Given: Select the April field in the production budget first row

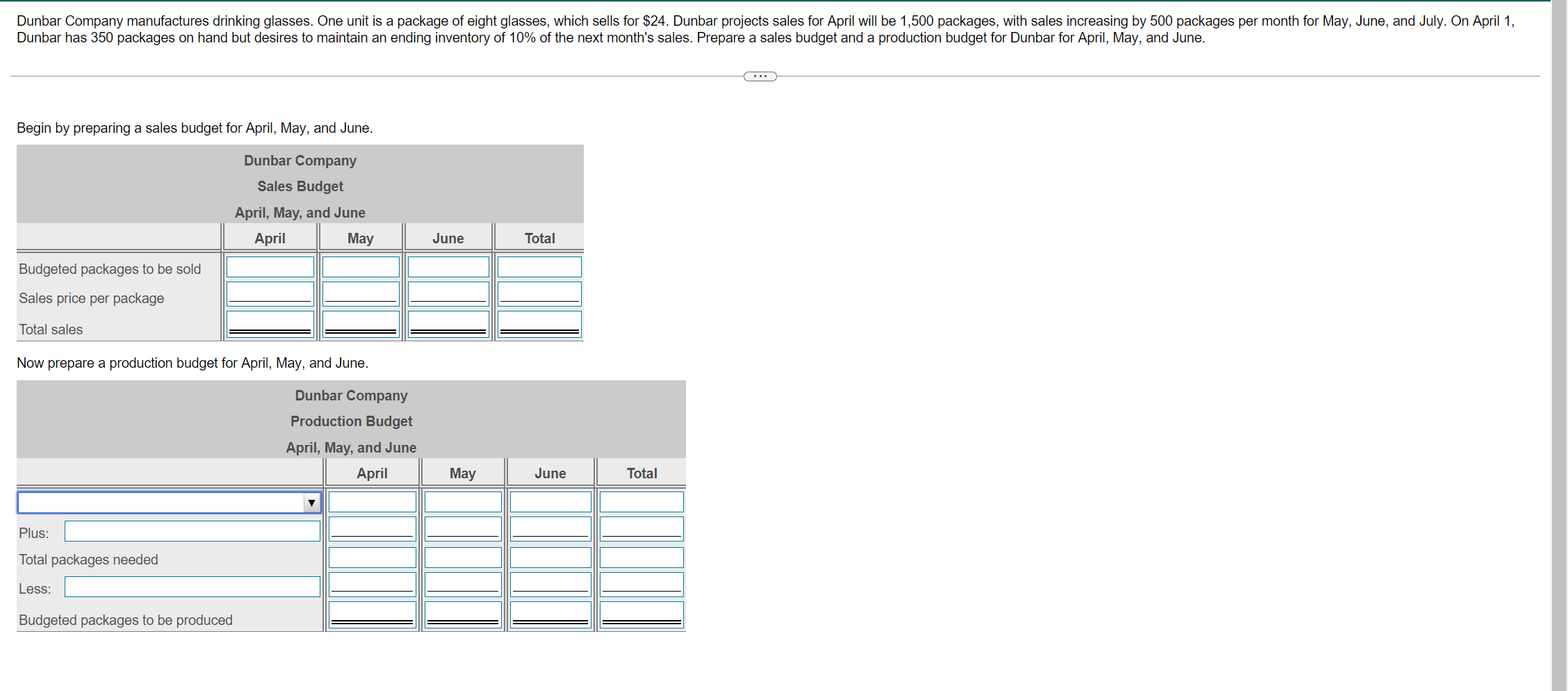Looking at the screenshot, I should point(372,501).
